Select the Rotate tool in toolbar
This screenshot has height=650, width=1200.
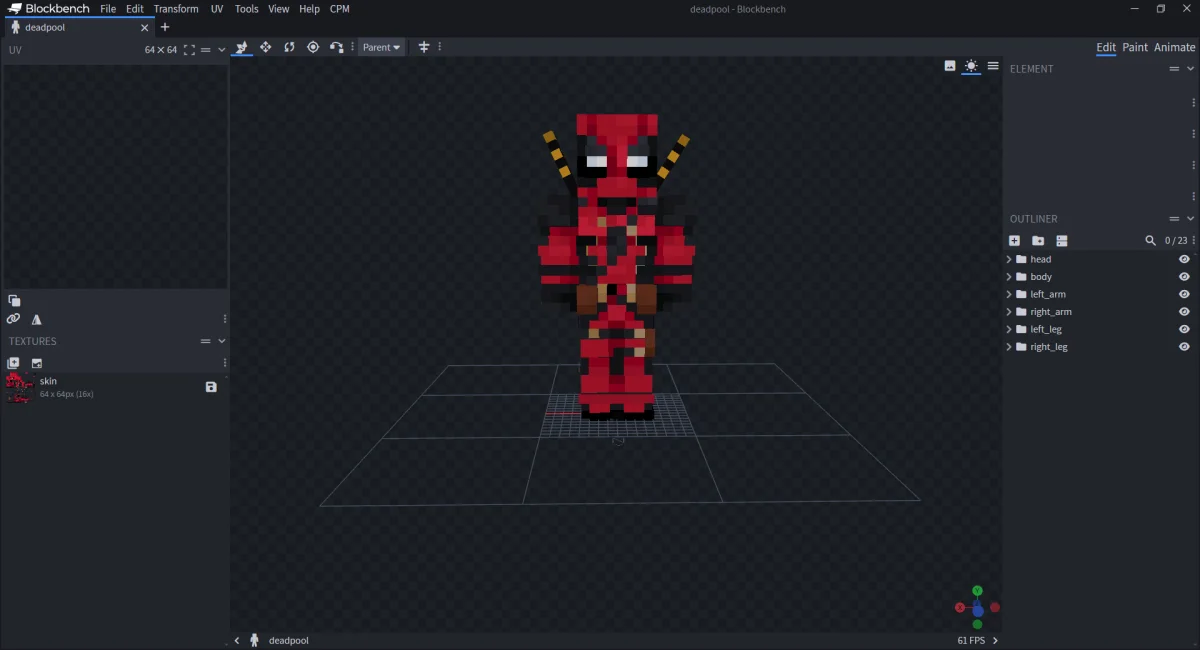[x=289, y=47]
